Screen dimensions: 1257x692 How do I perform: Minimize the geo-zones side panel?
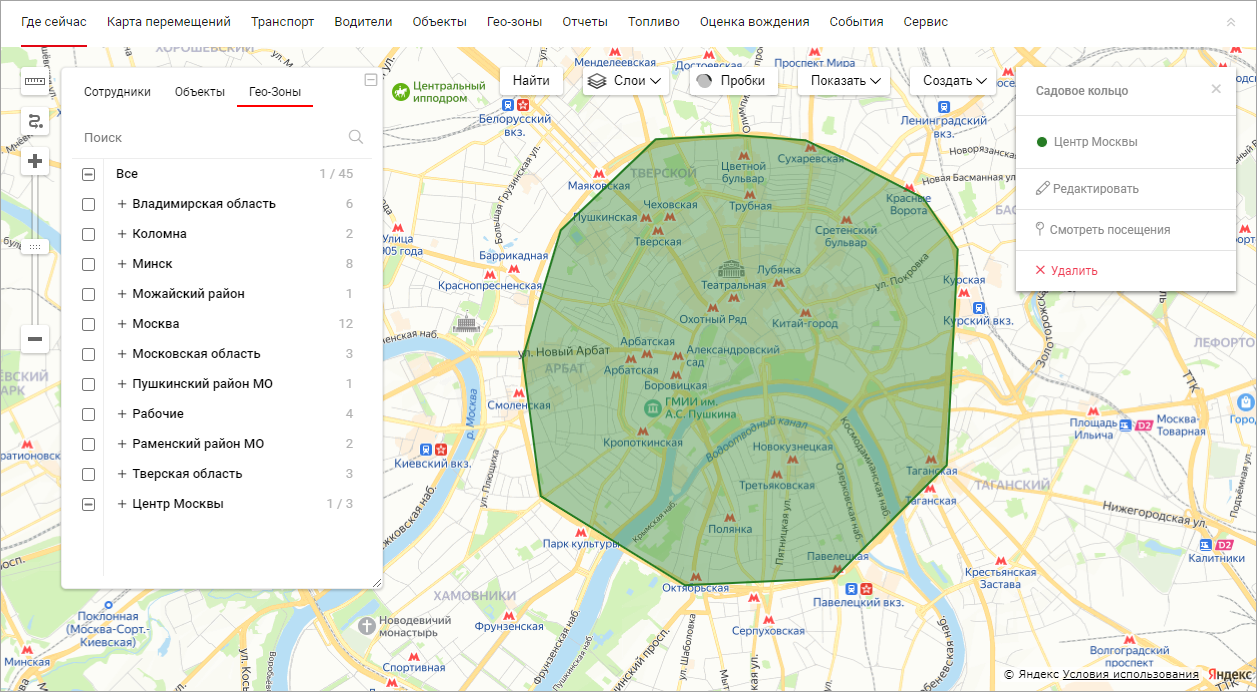371,80
